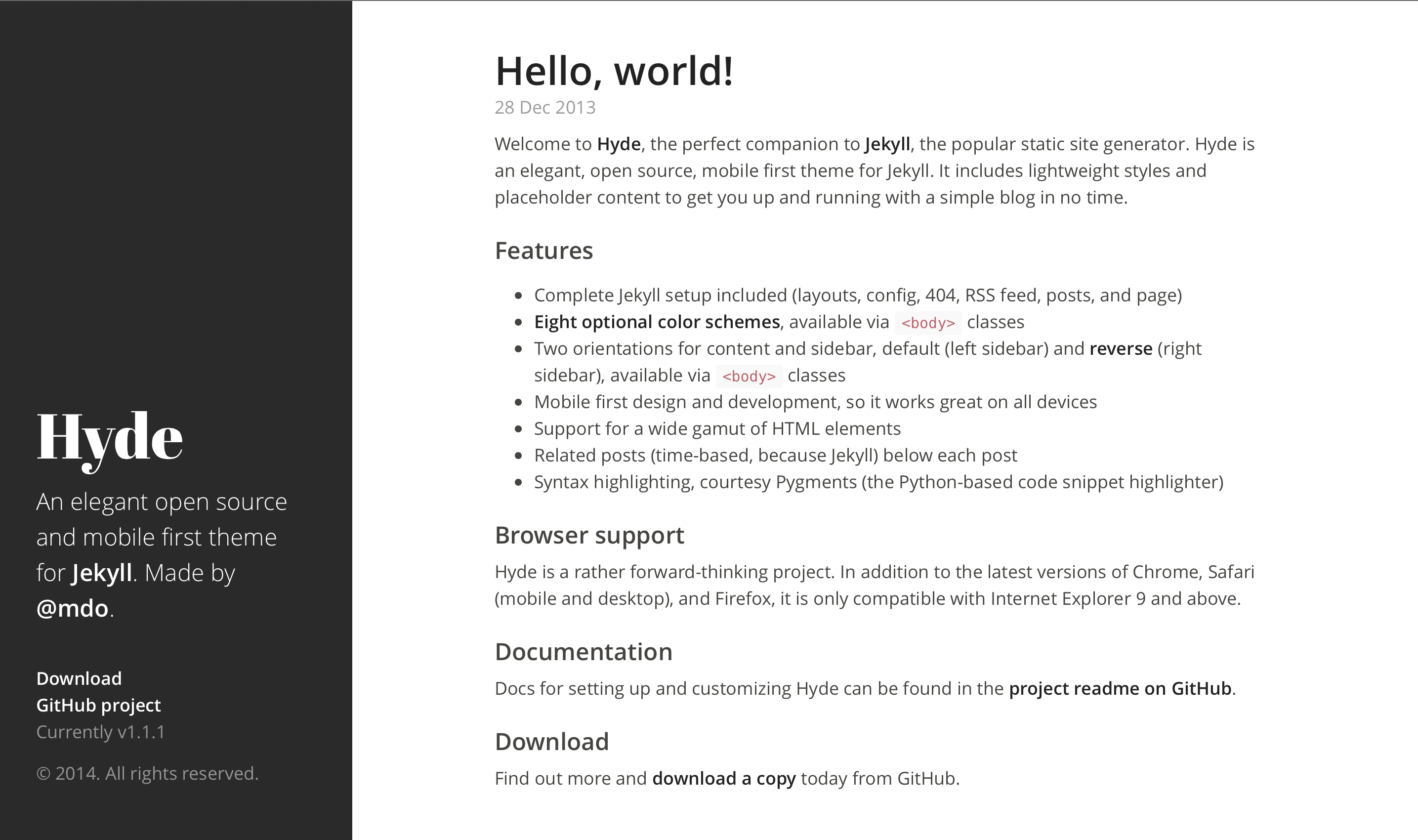Click the download a copy link
Image resolution: width=1418 pixels, height=840 pixels.
pos(724,778)
